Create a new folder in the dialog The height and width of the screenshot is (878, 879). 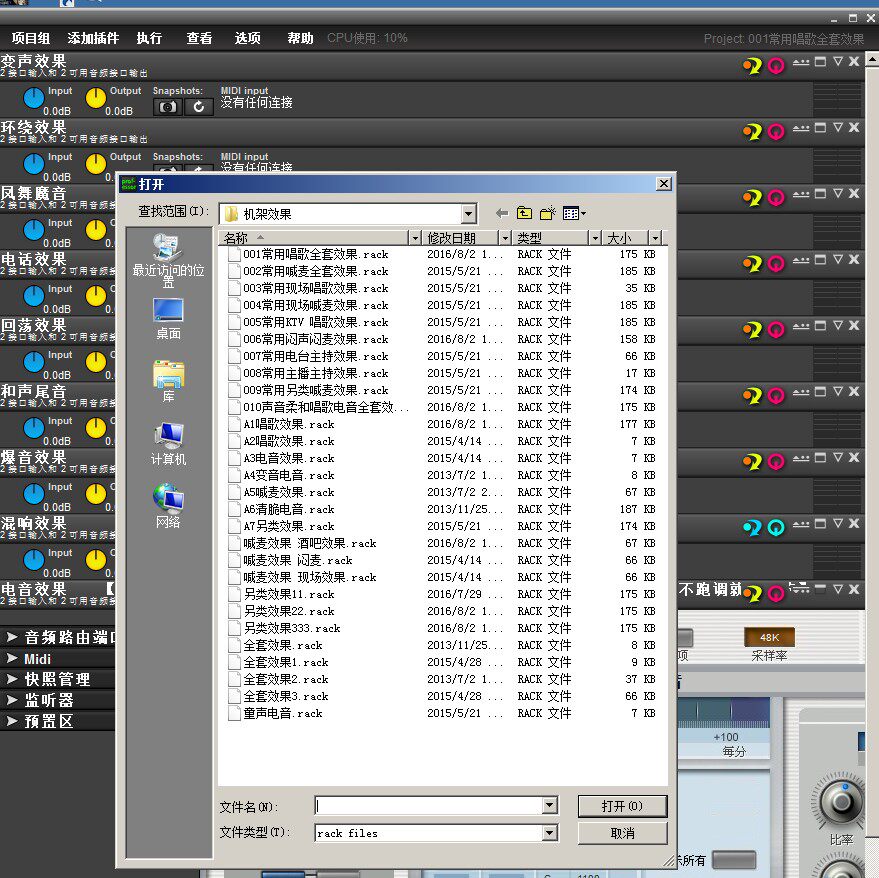[x=548, y=213]
